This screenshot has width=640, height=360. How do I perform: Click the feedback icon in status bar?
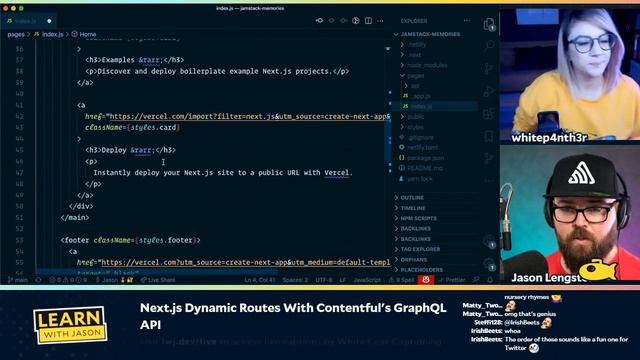click(476, 280)
